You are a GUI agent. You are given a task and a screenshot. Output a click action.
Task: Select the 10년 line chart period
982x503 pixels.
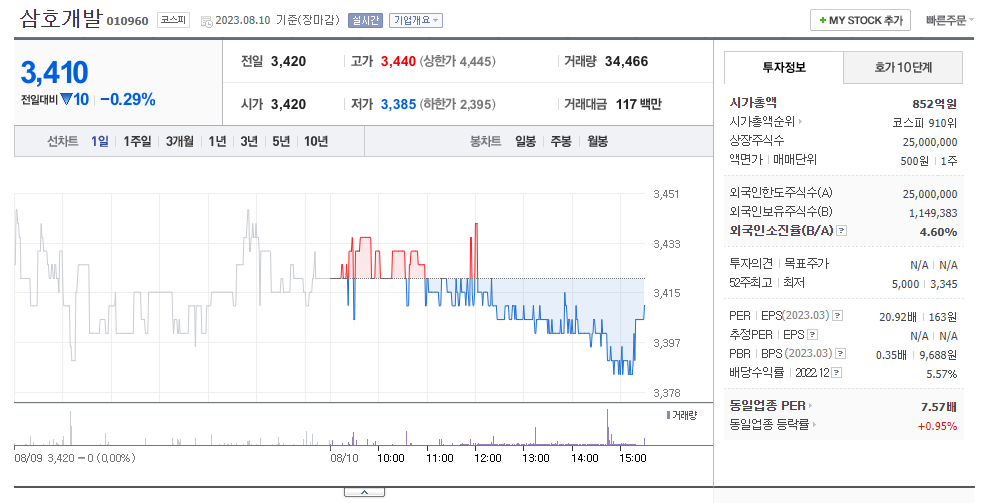point(316,142)
